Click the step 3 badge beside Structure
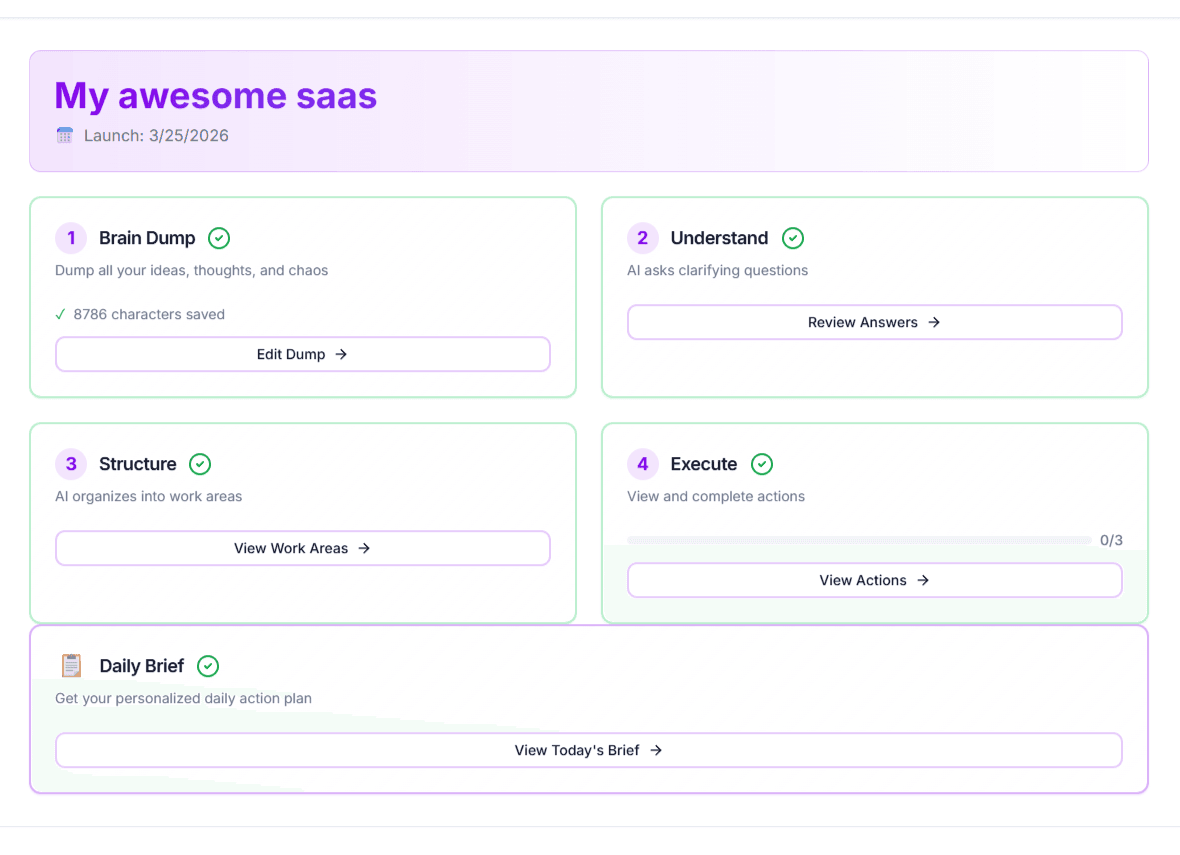Viewport: 1180px width, 855px height. [x=71, y=464]
